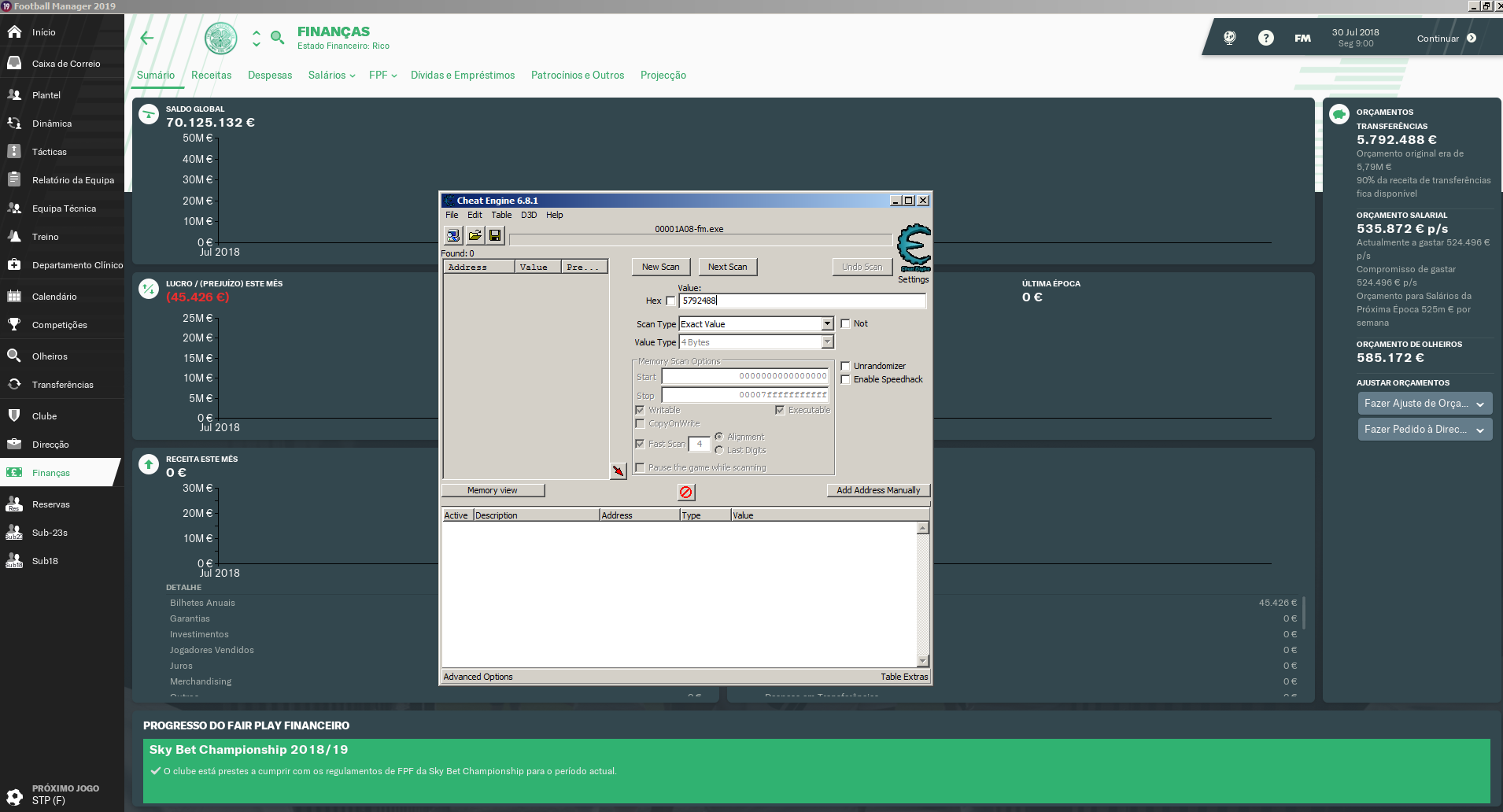1503x812 pixels.
Task: Check the Unrandomizer option
Action: point(845,366)
